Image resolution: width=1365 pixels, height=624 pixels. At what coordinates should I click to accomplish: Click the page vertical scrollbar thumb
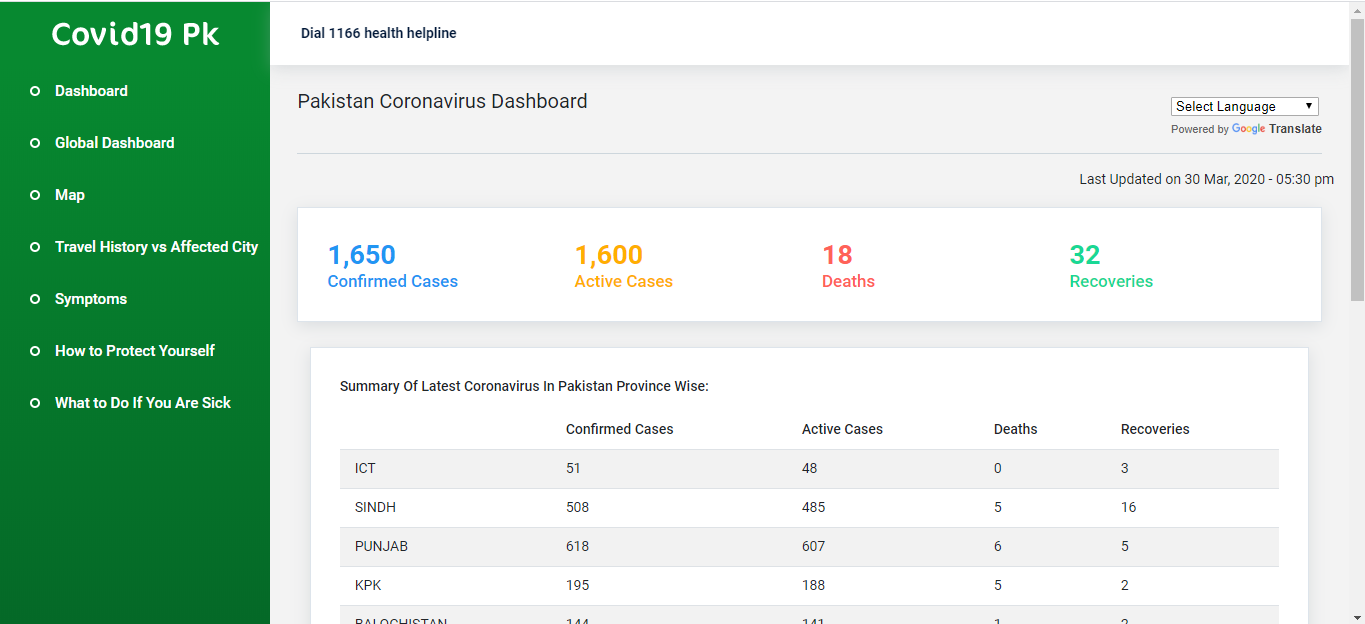pos(1357,160)
